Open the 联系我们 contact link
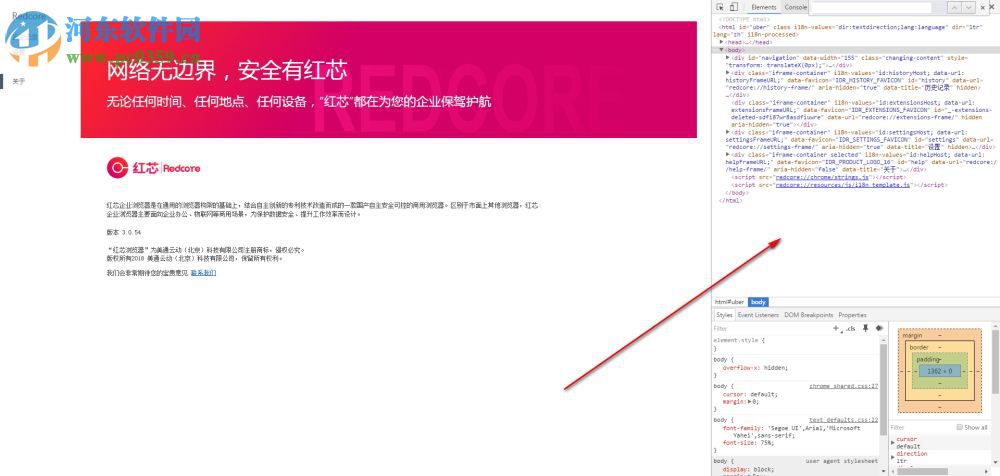Viewport: 1000px width, 476px height. (203, 273)
